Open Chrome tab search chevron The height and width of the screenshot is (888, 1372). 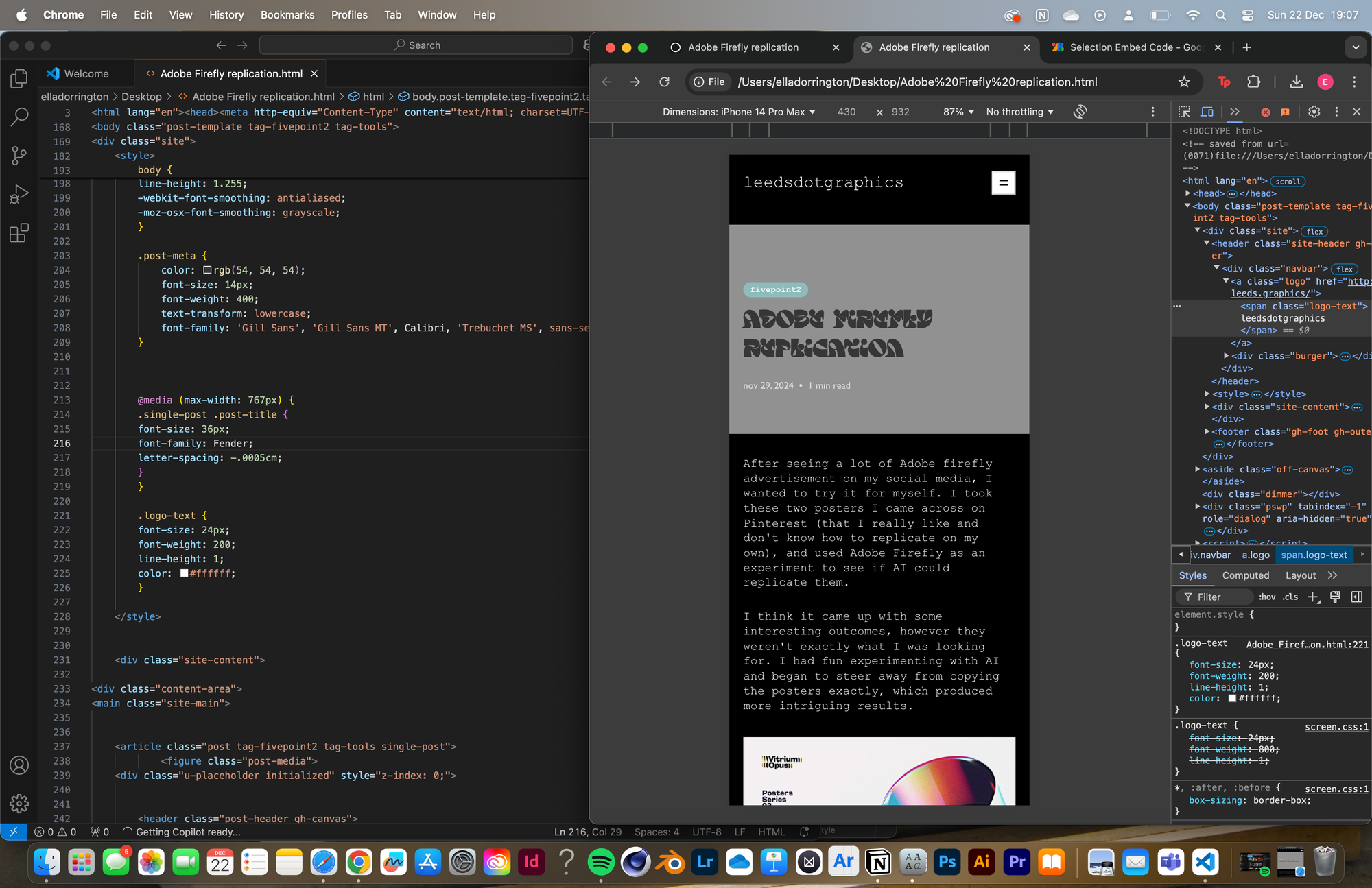click(x=1356, y=47)
